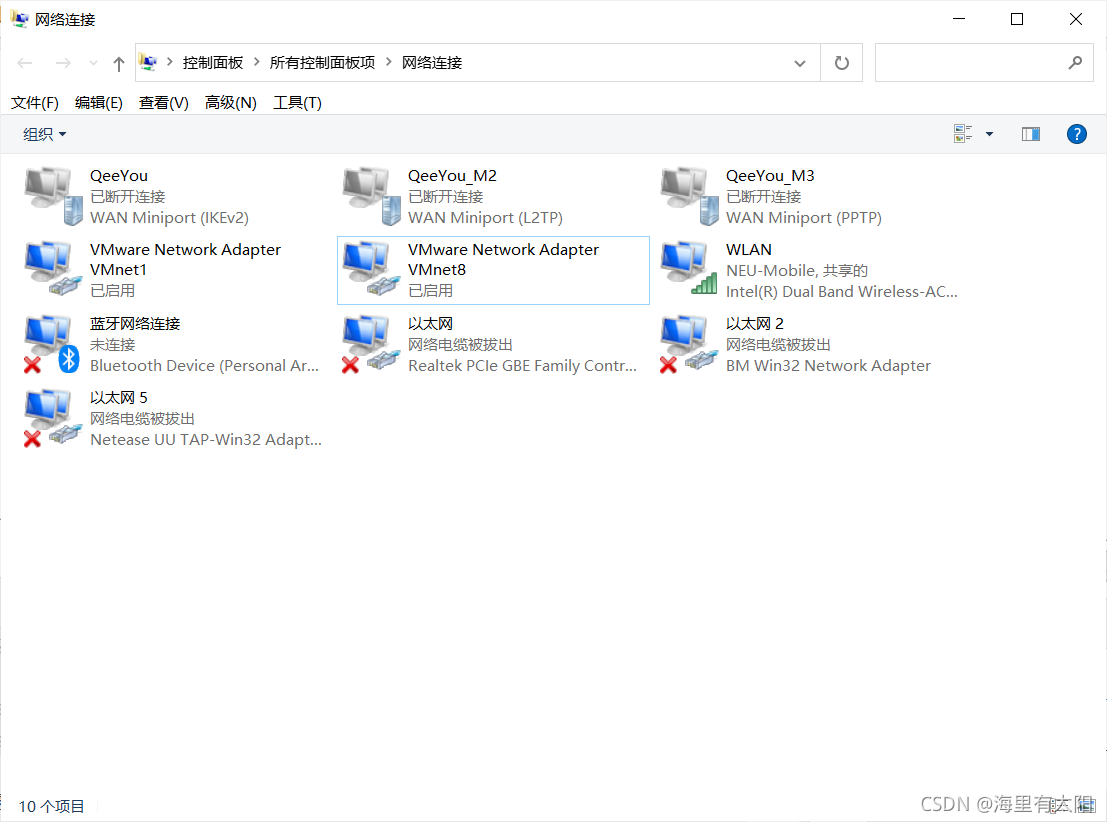1107x822 pixels.
Task: Click the NEU-Mobile, 共享的 status text
Action: coord(796,270)
